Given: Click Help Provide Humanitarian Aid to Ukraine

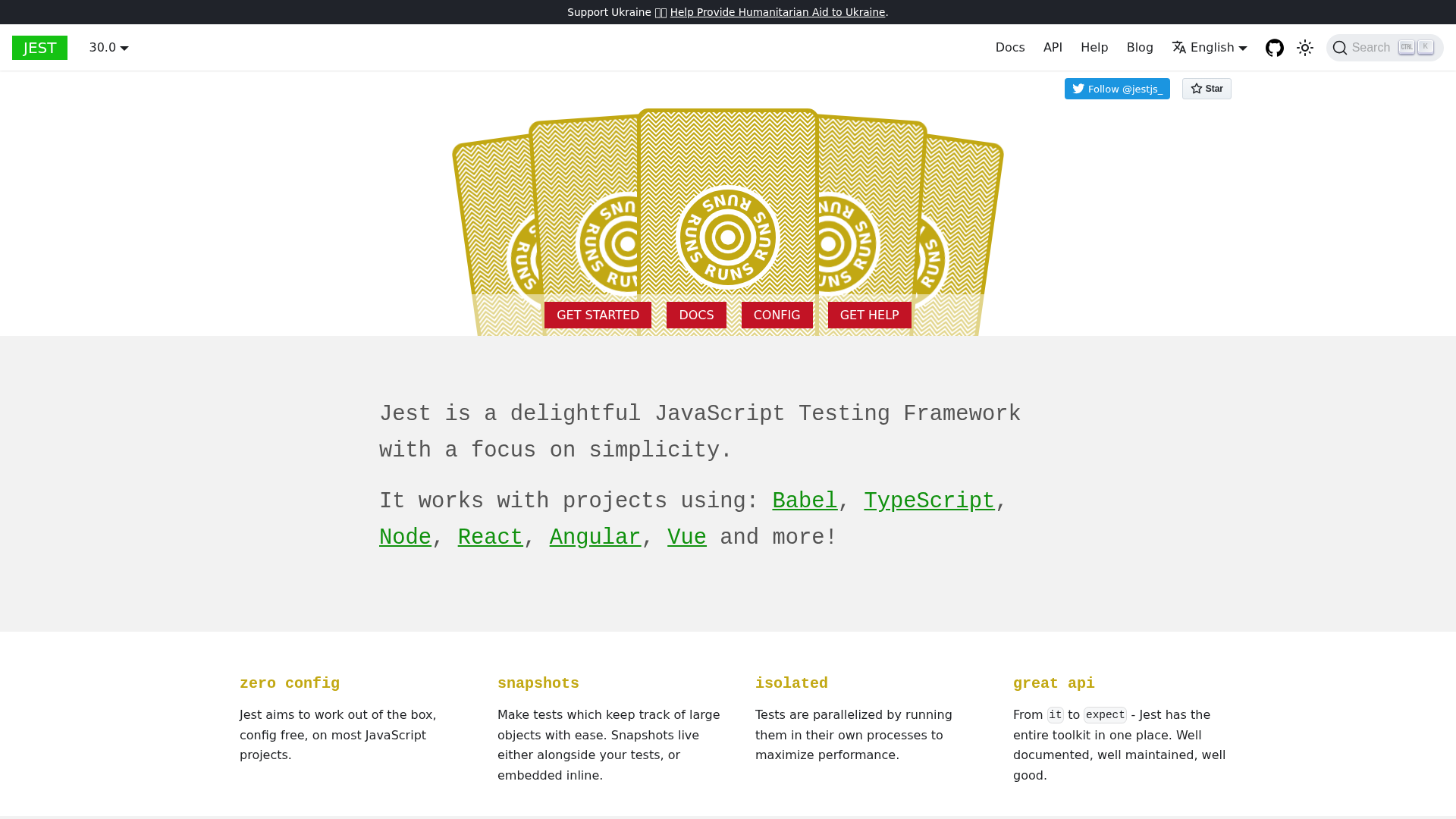Looking at the screenshot, I should (777, 11).
